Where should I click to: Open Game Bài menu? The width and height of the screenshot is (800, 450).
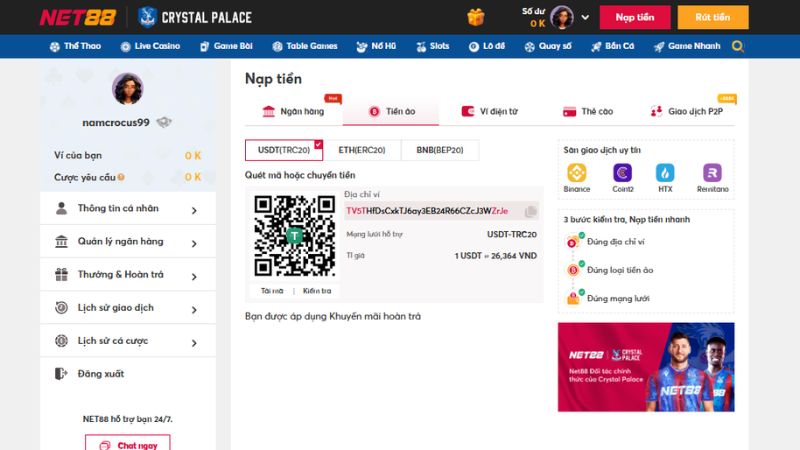pos(226,46)
